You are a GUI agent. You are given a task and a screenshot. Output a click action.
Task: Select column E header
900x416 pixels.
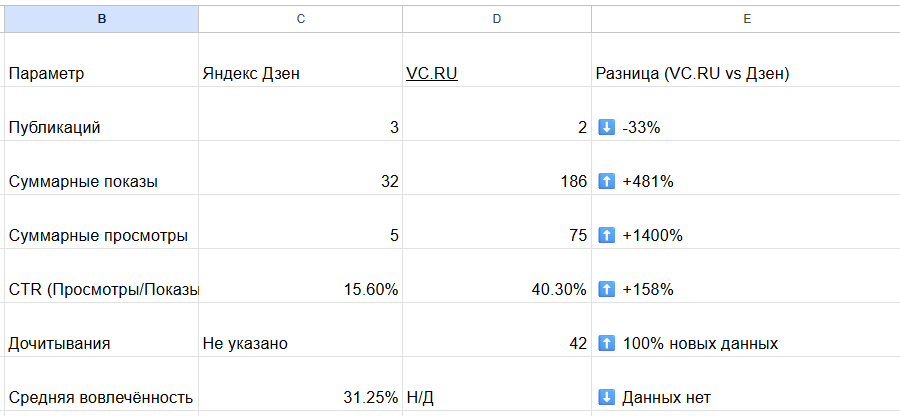coord(745,19)
